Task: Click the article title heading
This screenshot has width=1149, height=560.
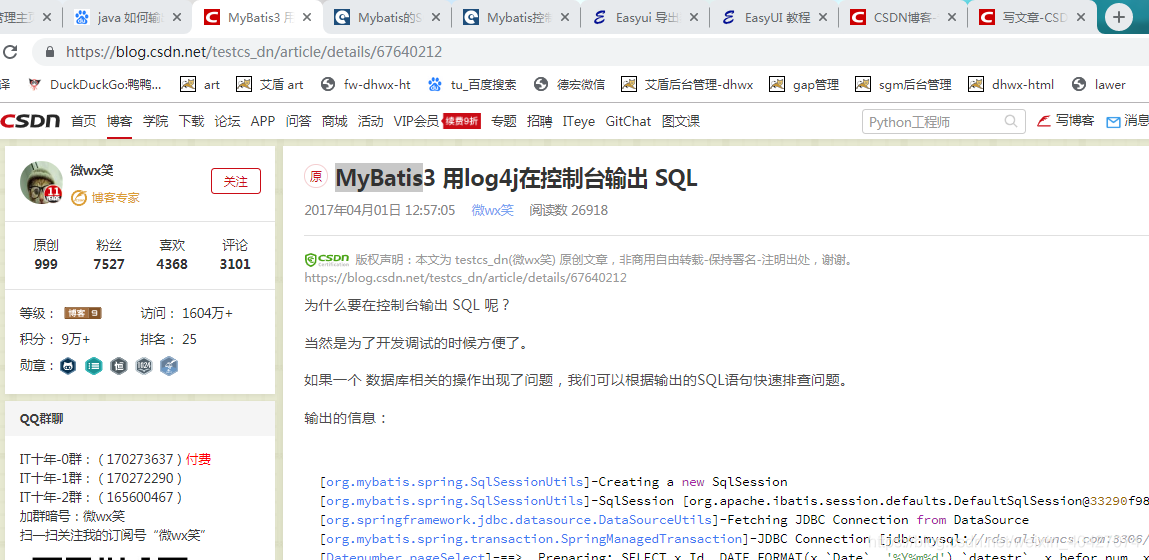Action: tap(516, 177)
